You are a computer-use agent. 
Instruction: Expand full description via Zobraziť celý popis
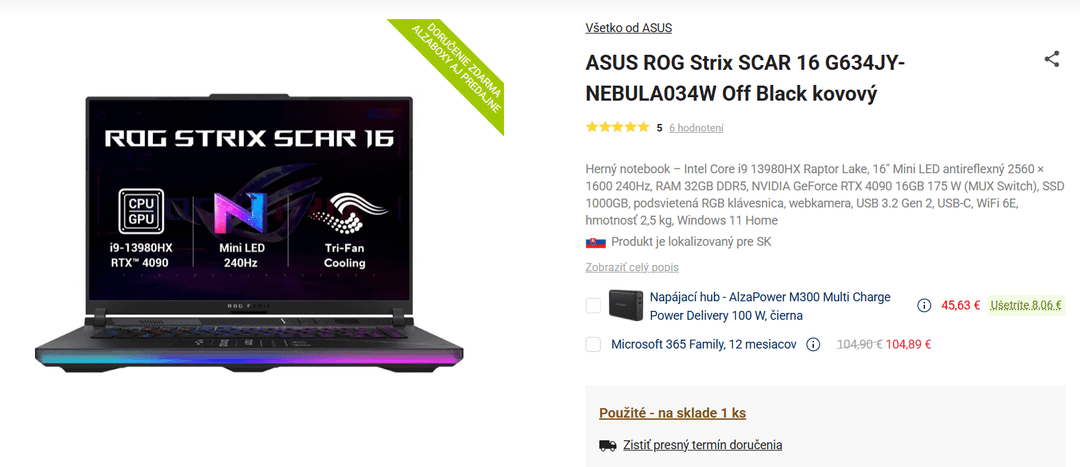pos(632,267)
